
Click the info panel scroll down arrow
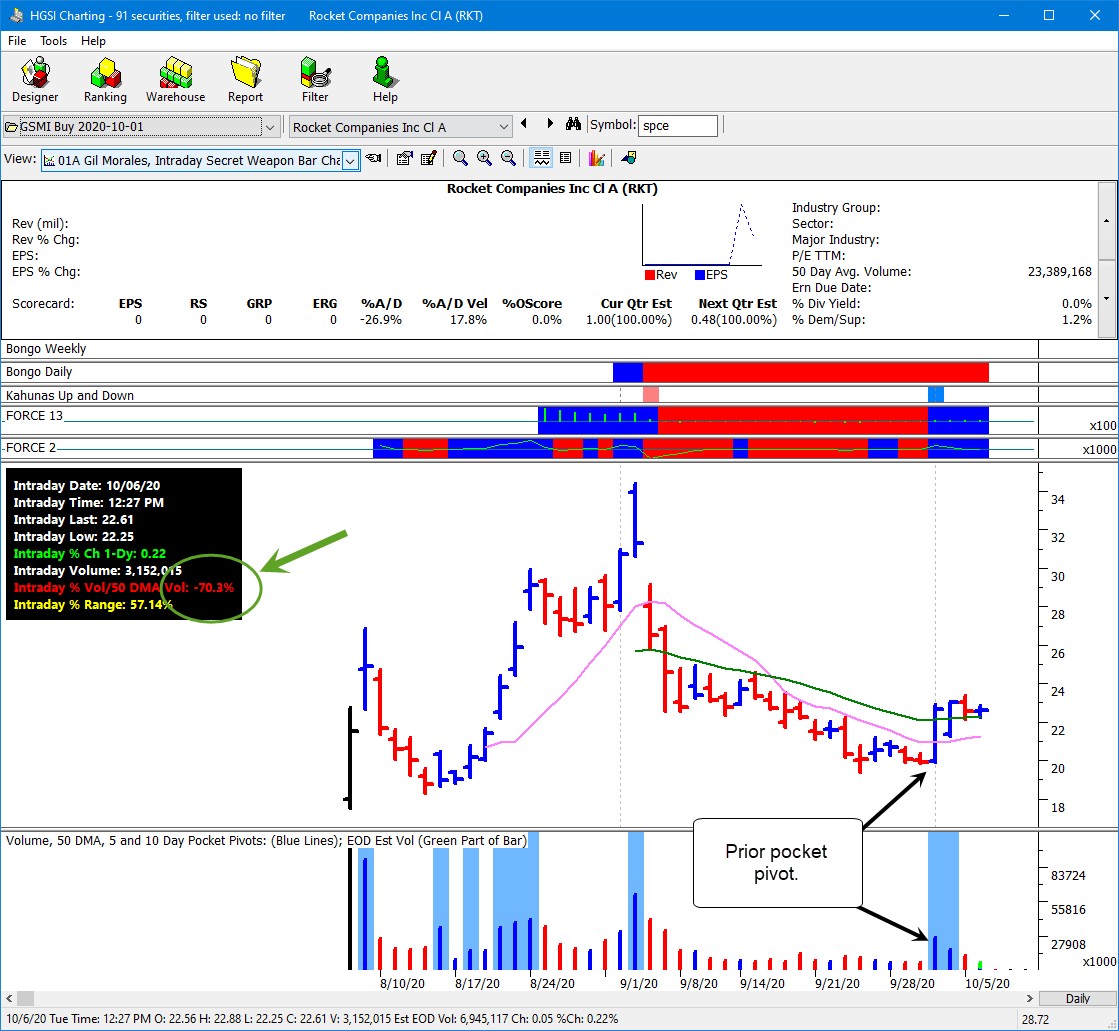[x=1107, y=298]
